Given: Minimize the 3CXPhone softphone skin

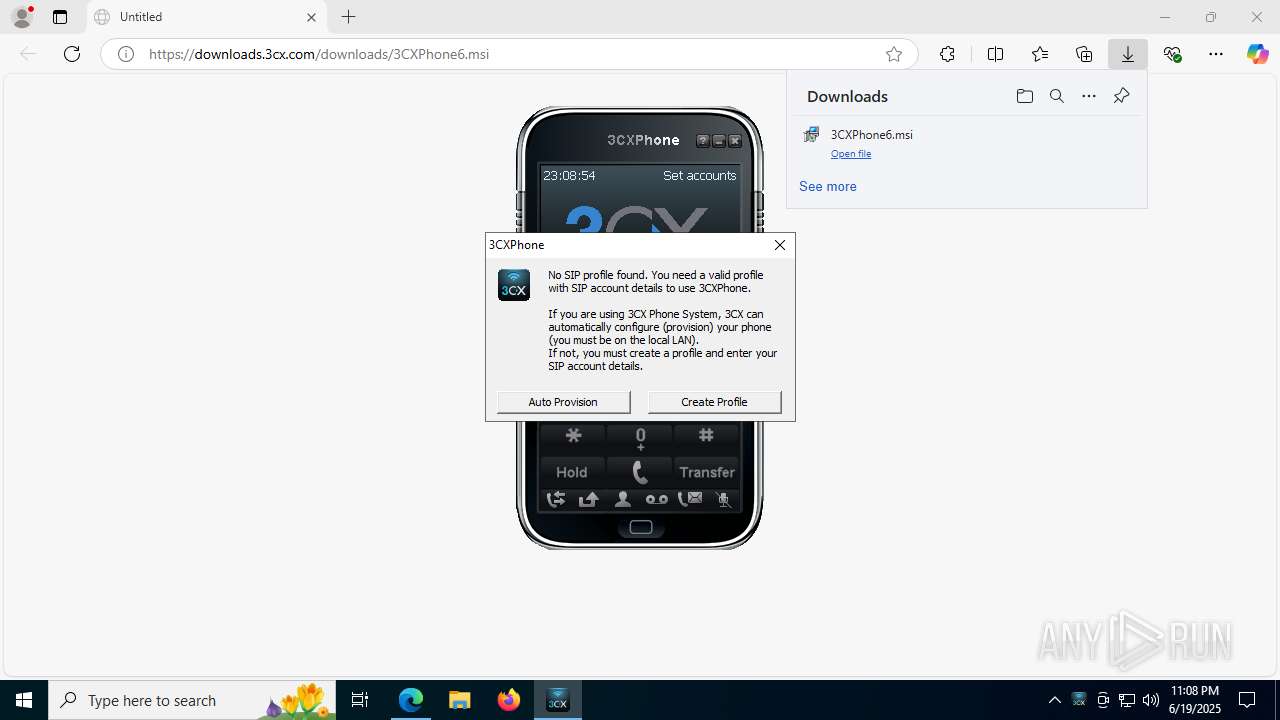Looking at the screenshot, I should tap(719, 141).
